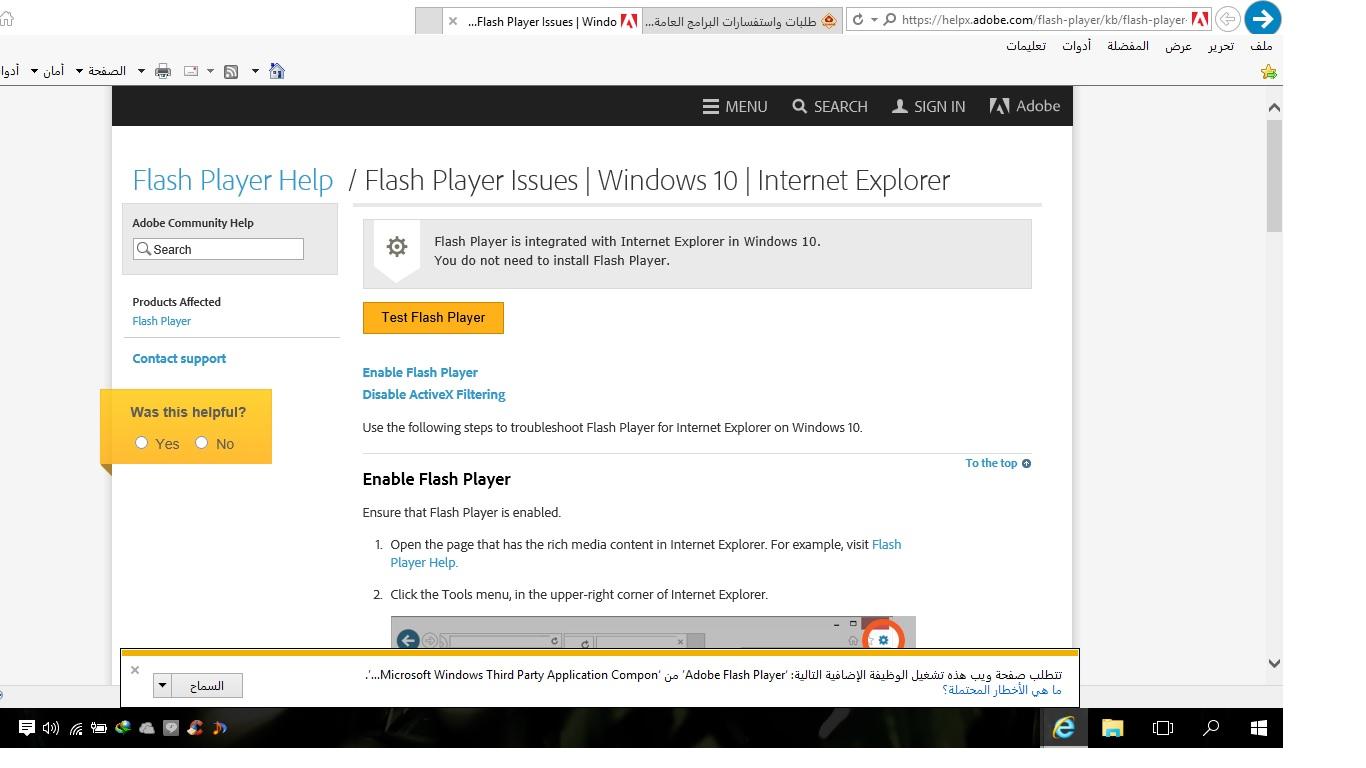Open the عرض (View) menu
The height and width of the screenshot is (768, 1366).
click(x=1178, y=46)
